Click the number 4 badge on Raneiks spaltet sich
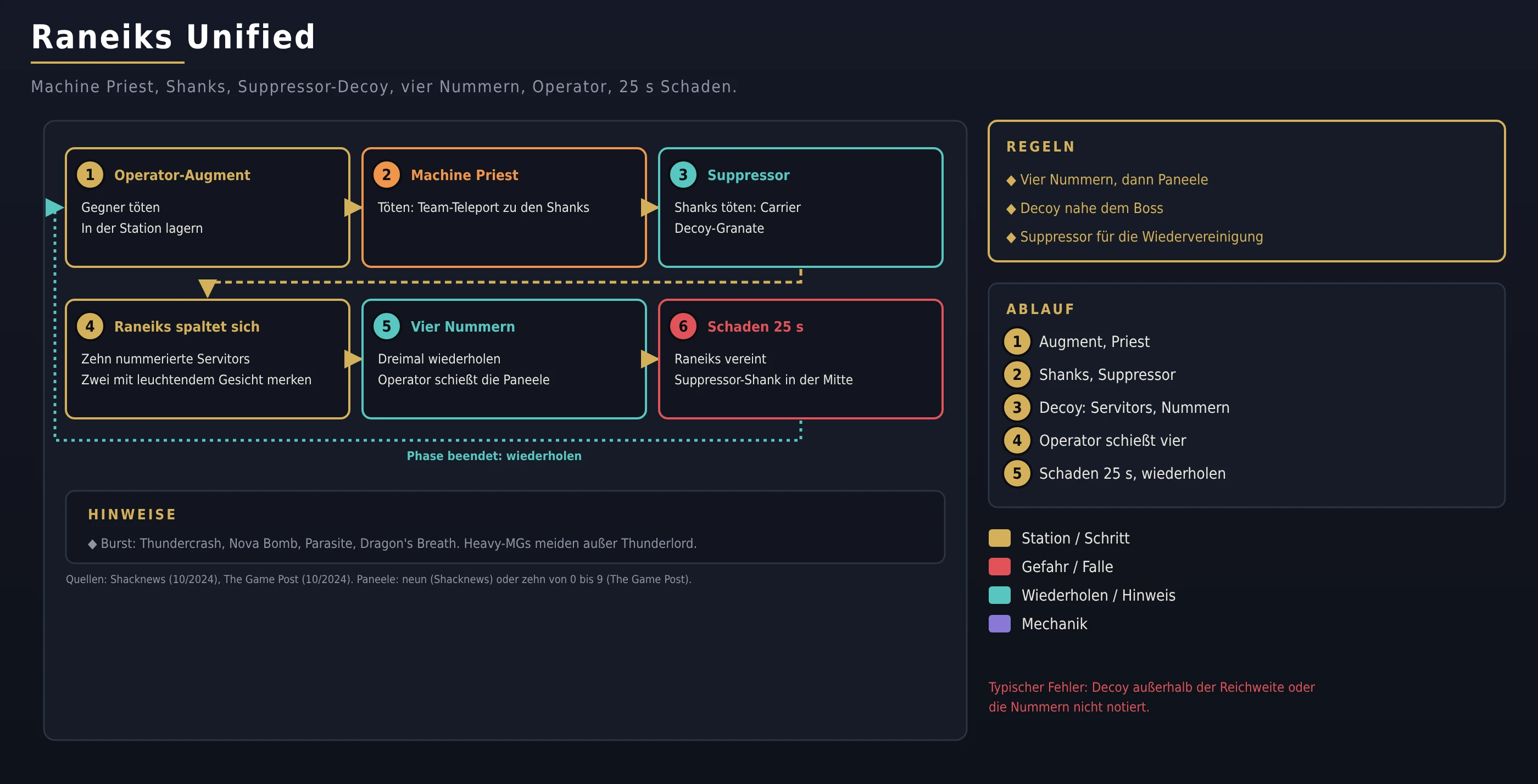1538x784 pixels. tap(90, 326)
